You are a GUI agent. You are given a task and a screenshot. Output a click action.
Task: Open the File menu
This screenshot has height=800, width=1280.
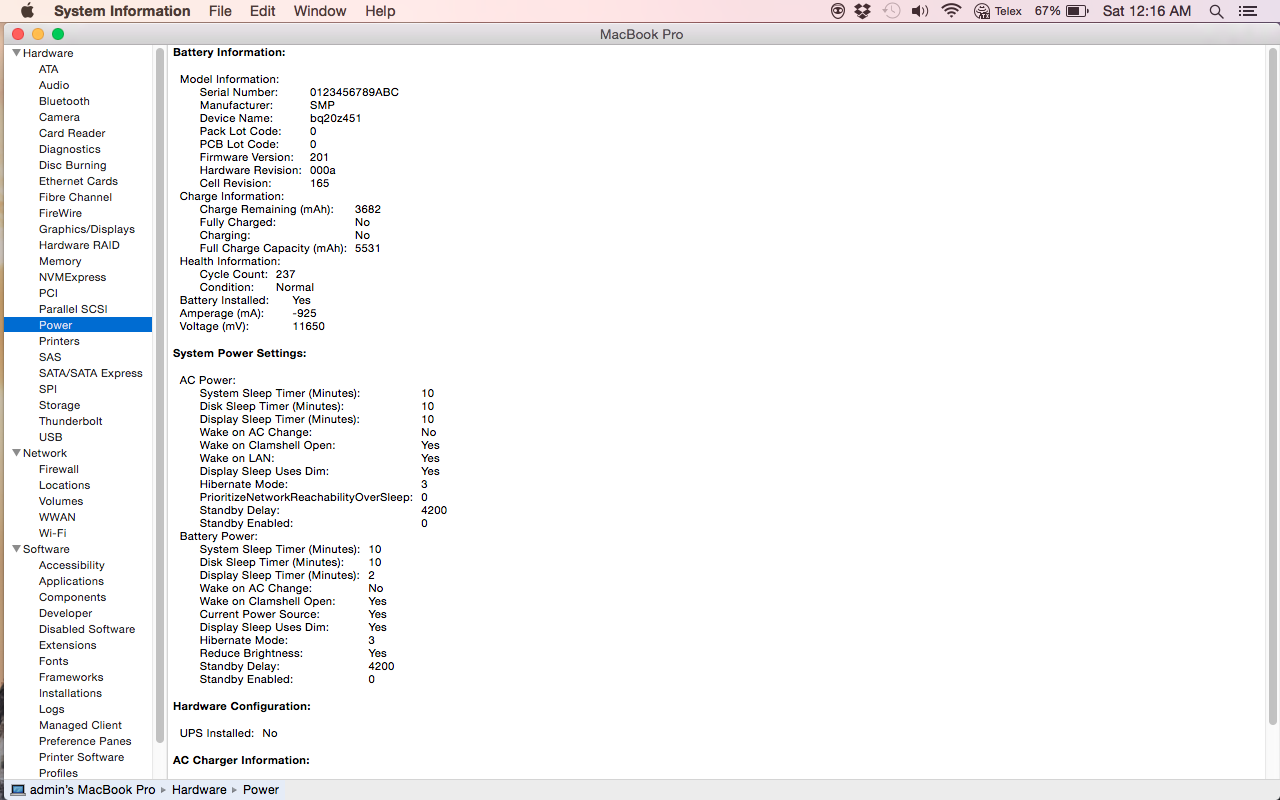click(x=220, y=11)
